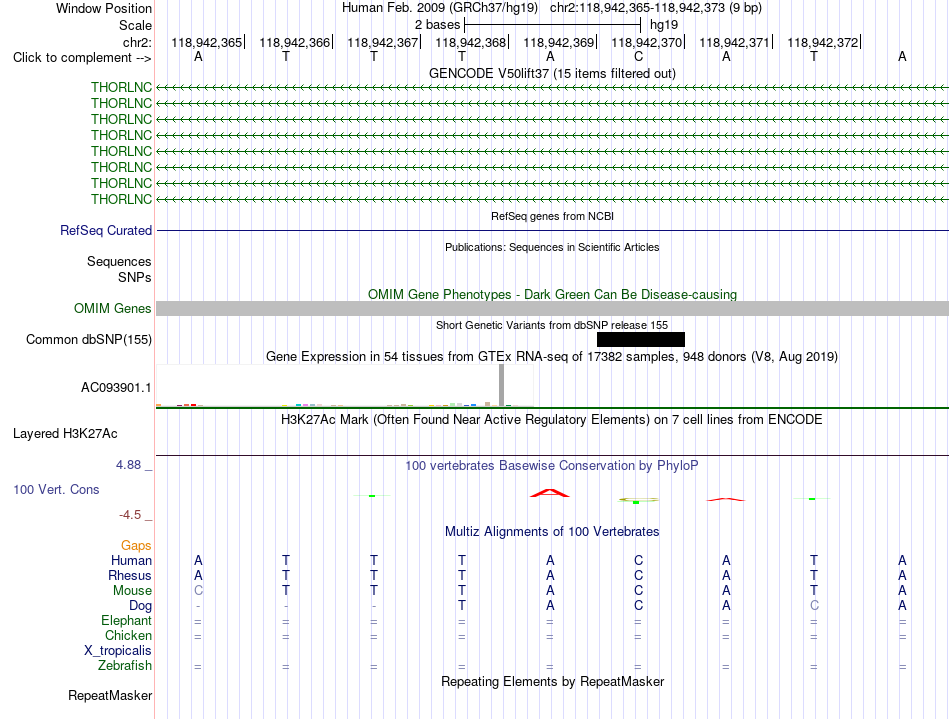
Task: Select the Zebrafish alignment row label
Action: point(125,665)
